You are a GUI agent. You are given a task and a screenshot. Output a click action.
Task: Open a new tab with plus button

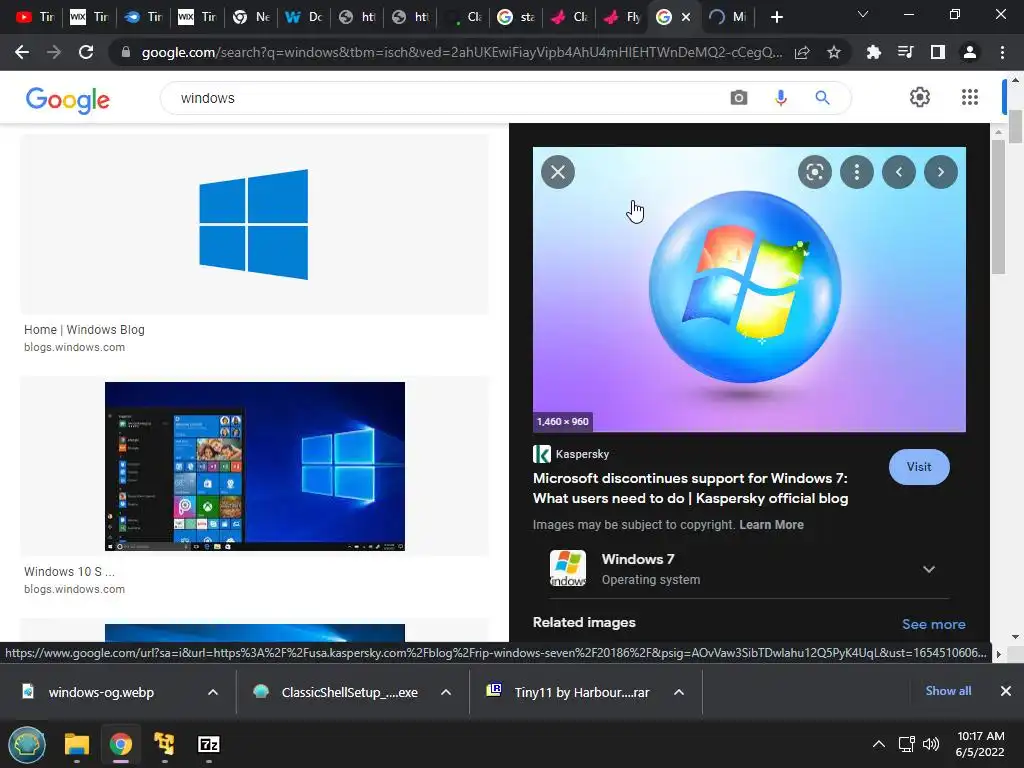click(776, 17)
